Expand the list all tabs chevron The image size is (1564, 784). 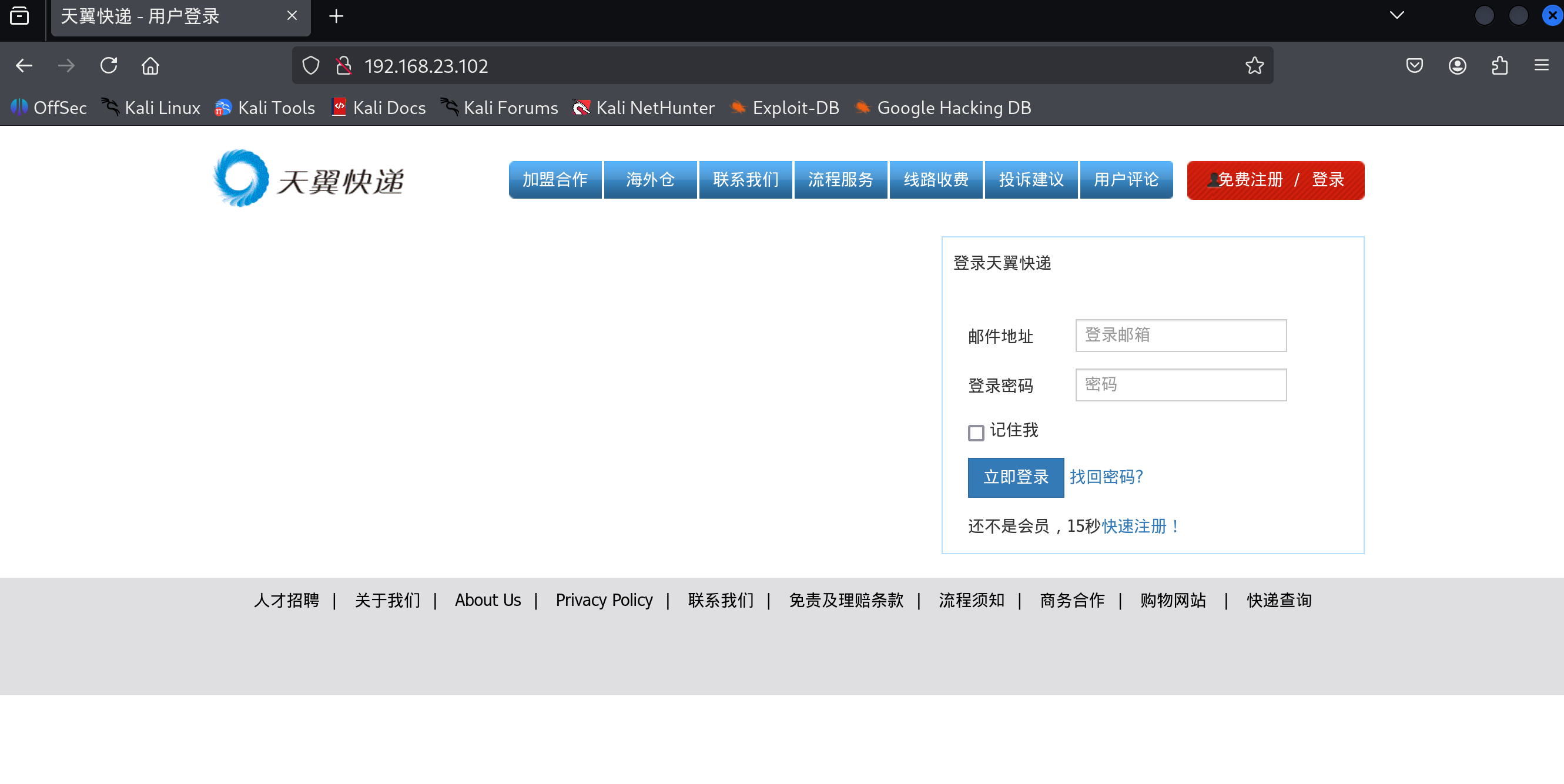pos(1396,16)
